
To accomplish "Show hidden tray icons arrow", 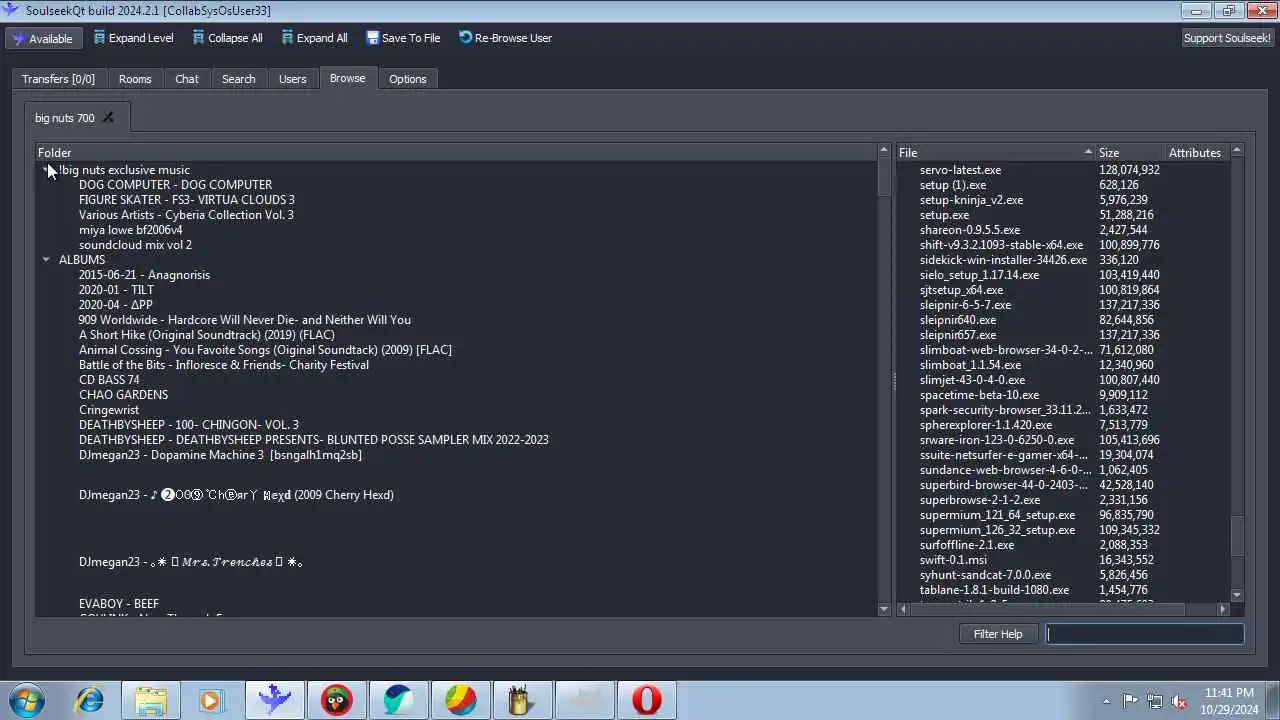I will pyautogui.click(x=1106, y=701).
